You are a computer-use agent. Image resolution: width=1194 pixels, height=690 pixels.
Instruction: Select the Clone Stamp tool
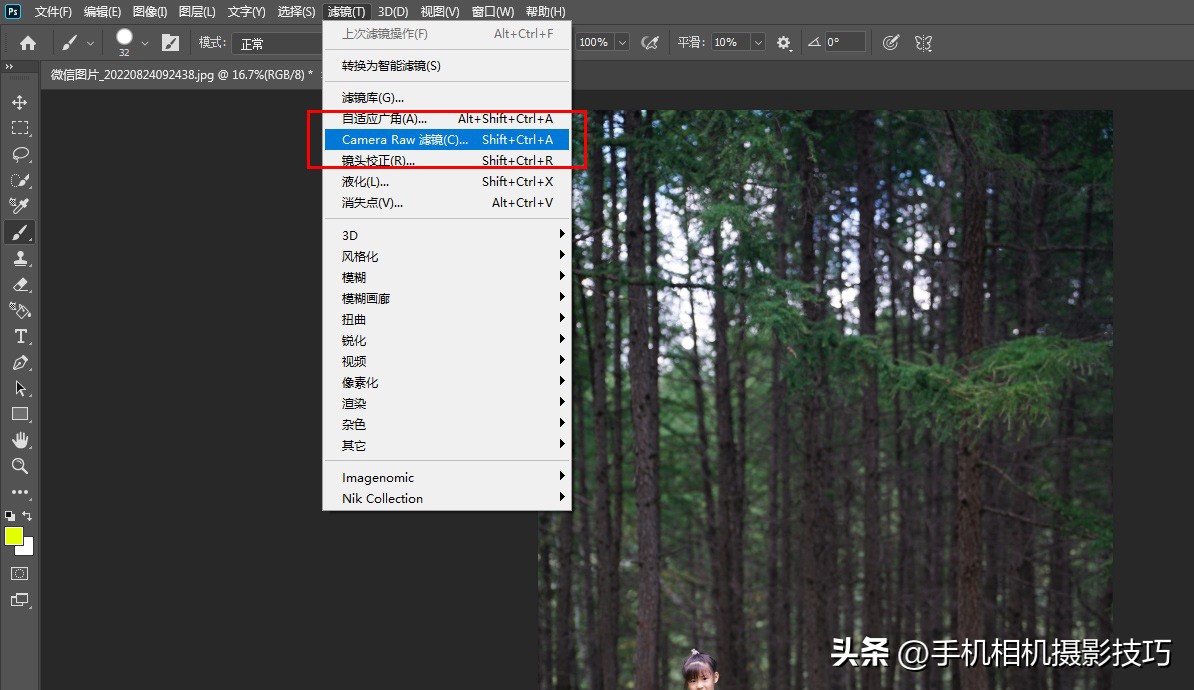coord(17,258)
